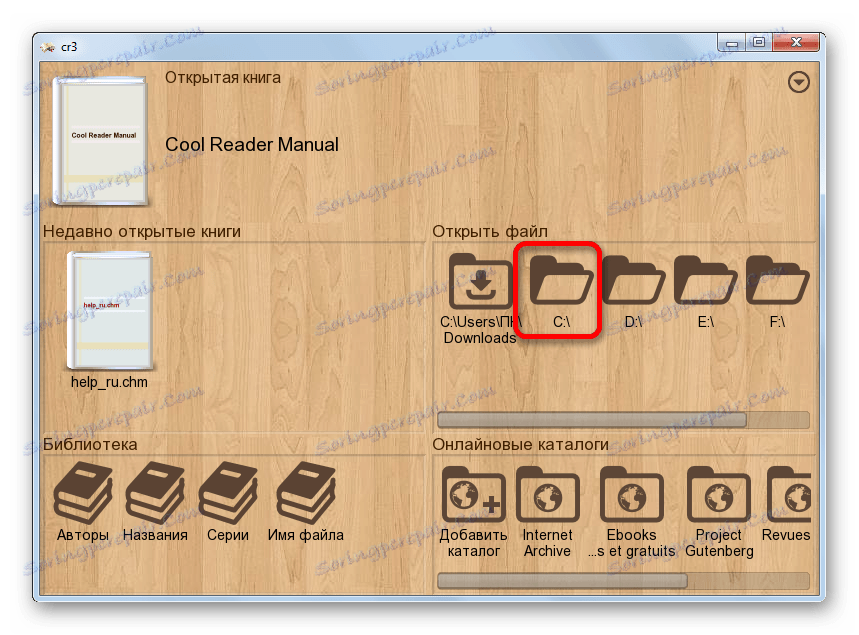Minimize the cr3 window
The height and width of the screenshot is (635, 859).
click(731, 43)
